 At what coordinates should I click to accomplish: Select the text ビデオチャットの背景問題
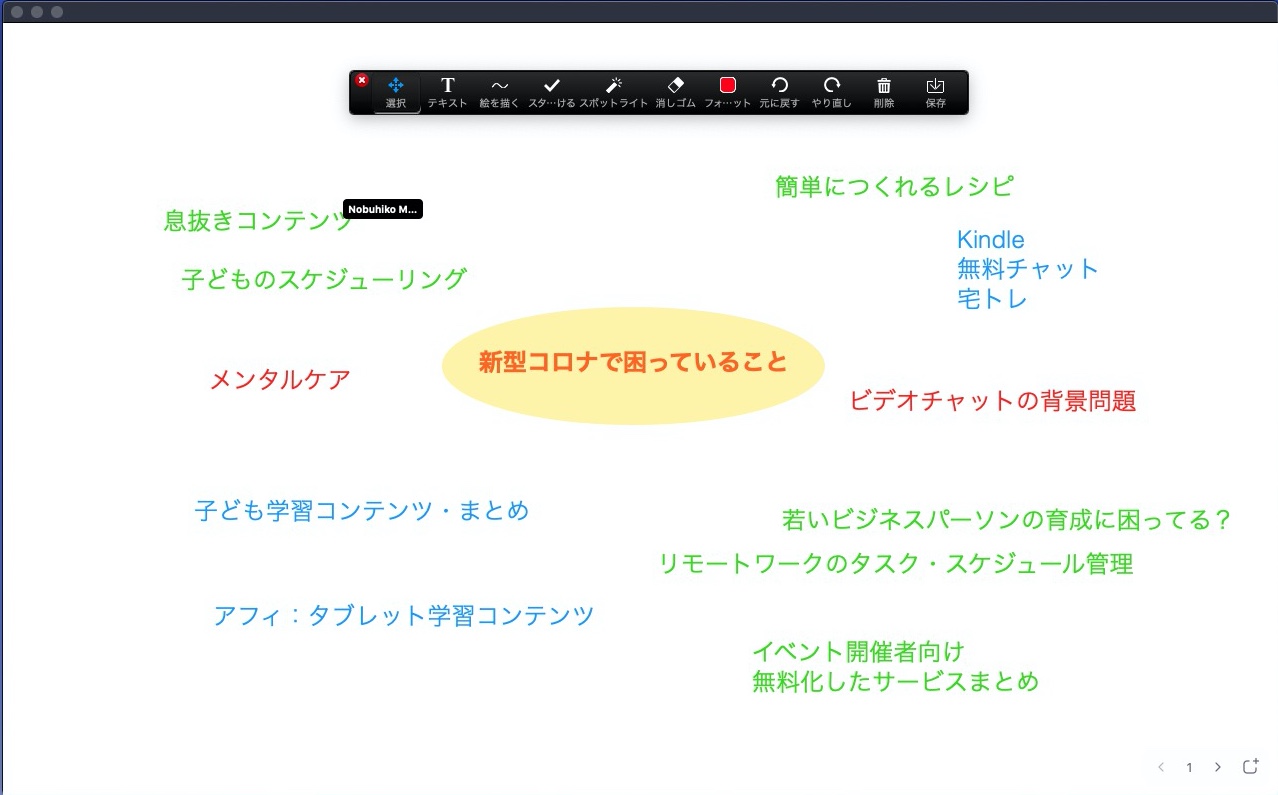coord(993,401)
